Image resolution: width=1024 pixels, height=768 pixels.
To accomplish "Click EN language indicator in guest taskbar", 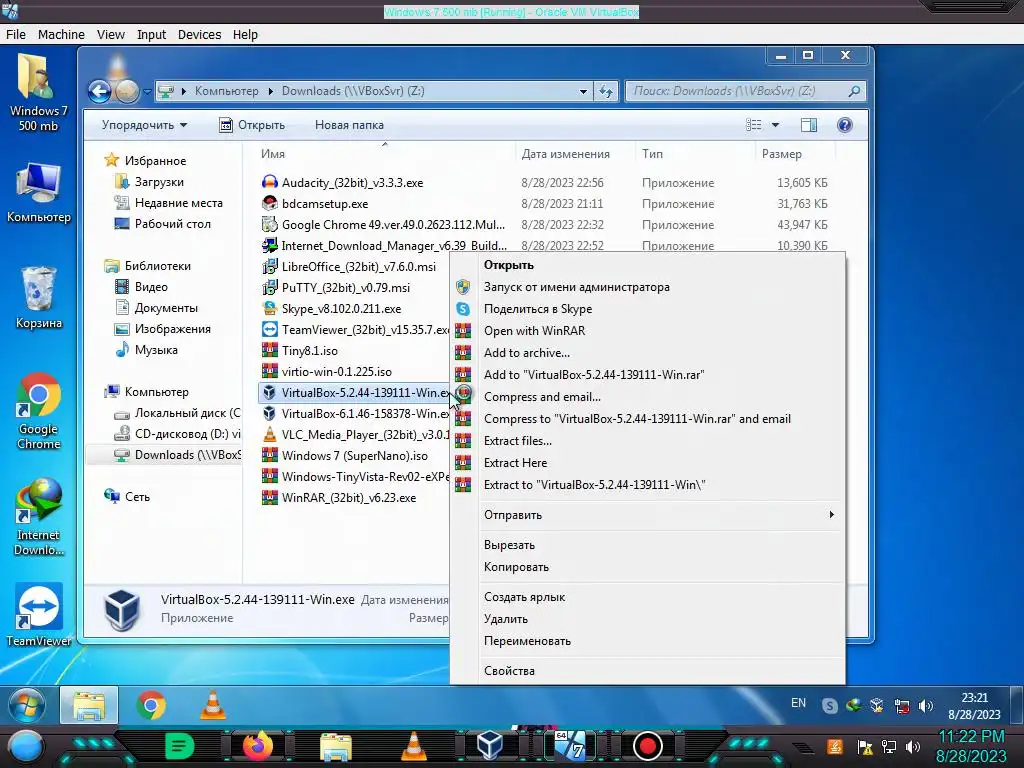I will tap(798, 703).
